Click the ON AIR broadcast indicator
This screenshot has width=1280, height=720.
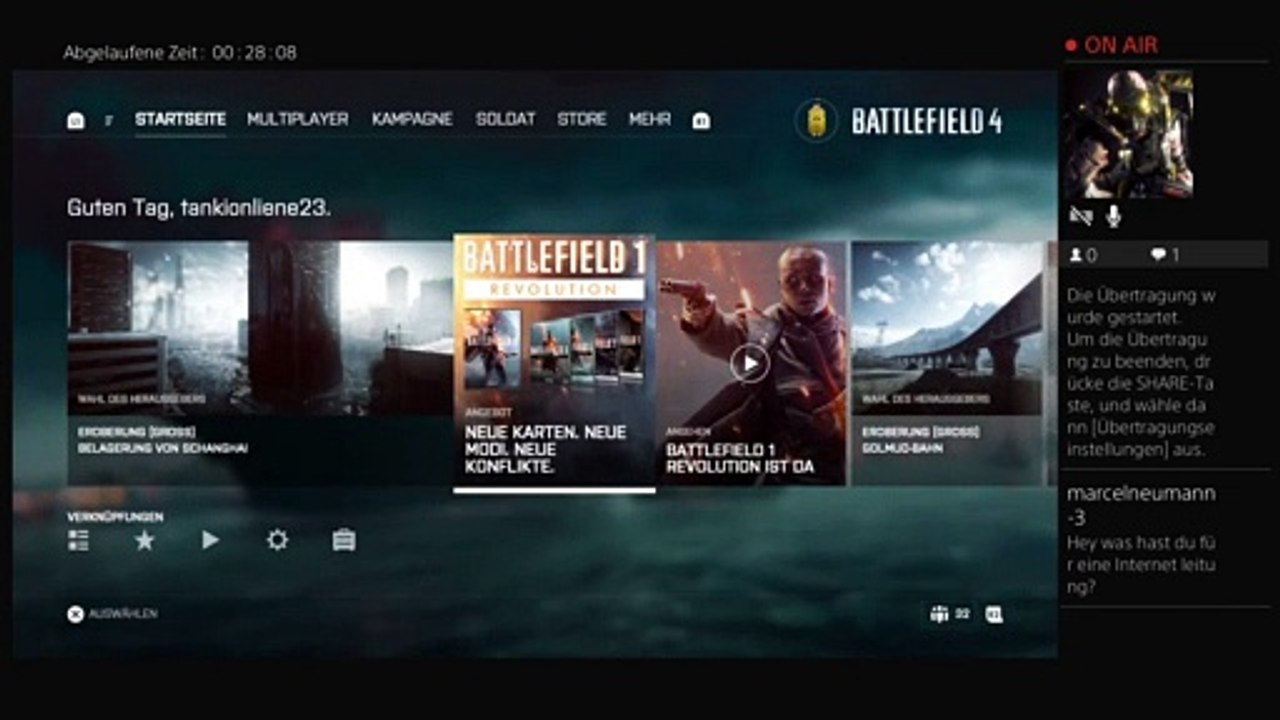coord(1111,45)
